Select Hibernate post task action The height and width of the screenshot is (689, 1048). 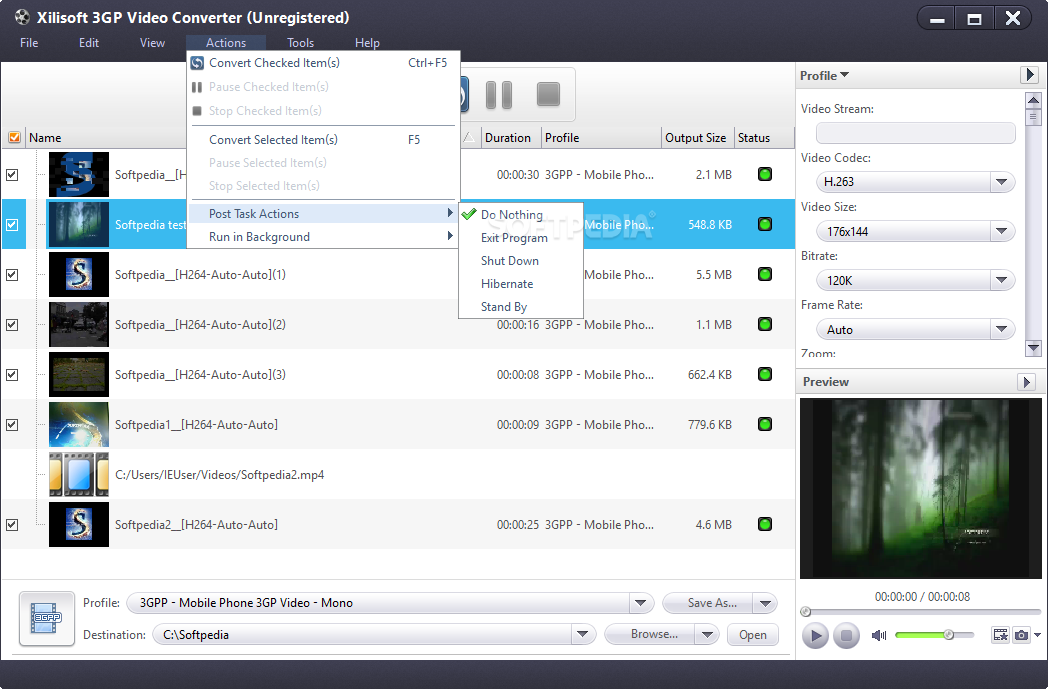tap(521, 284)
